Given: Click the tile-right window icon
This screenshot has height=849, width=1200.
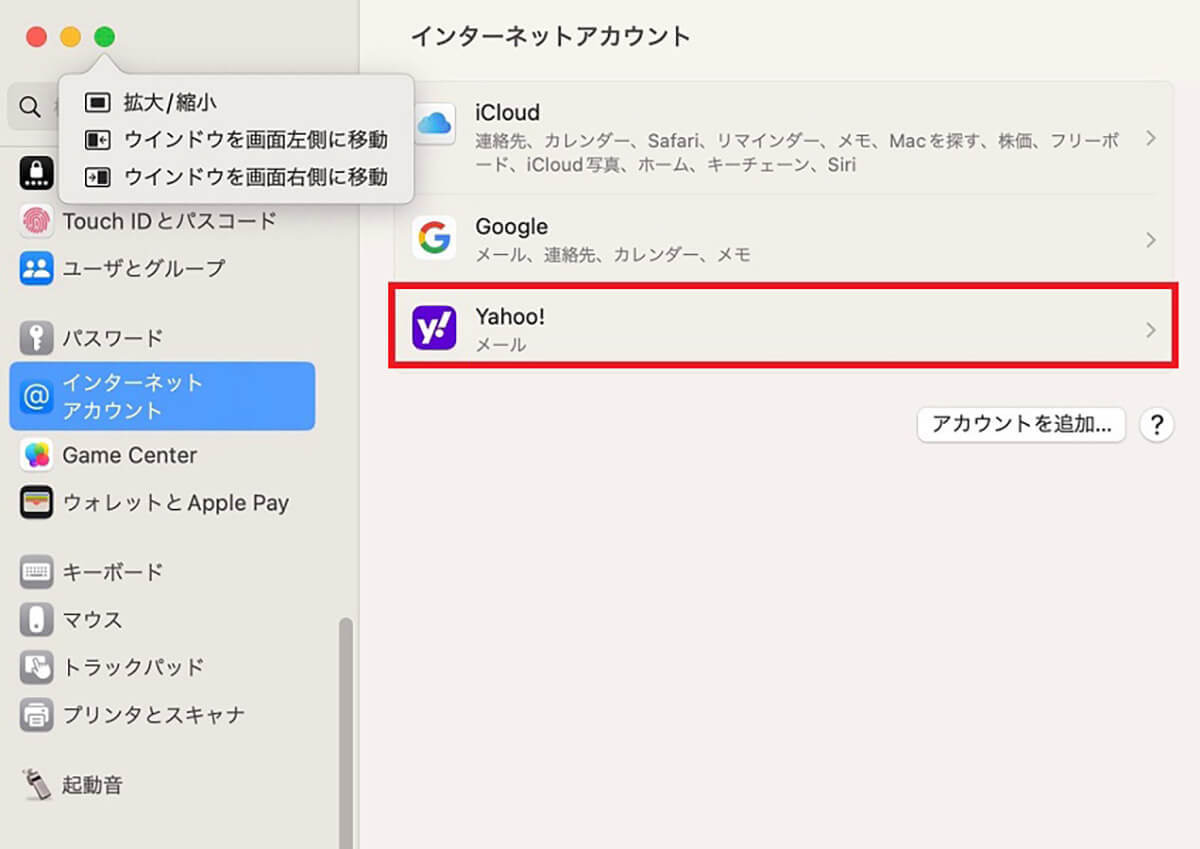Looking at the screenshot, I should click(x=97, y=178).
